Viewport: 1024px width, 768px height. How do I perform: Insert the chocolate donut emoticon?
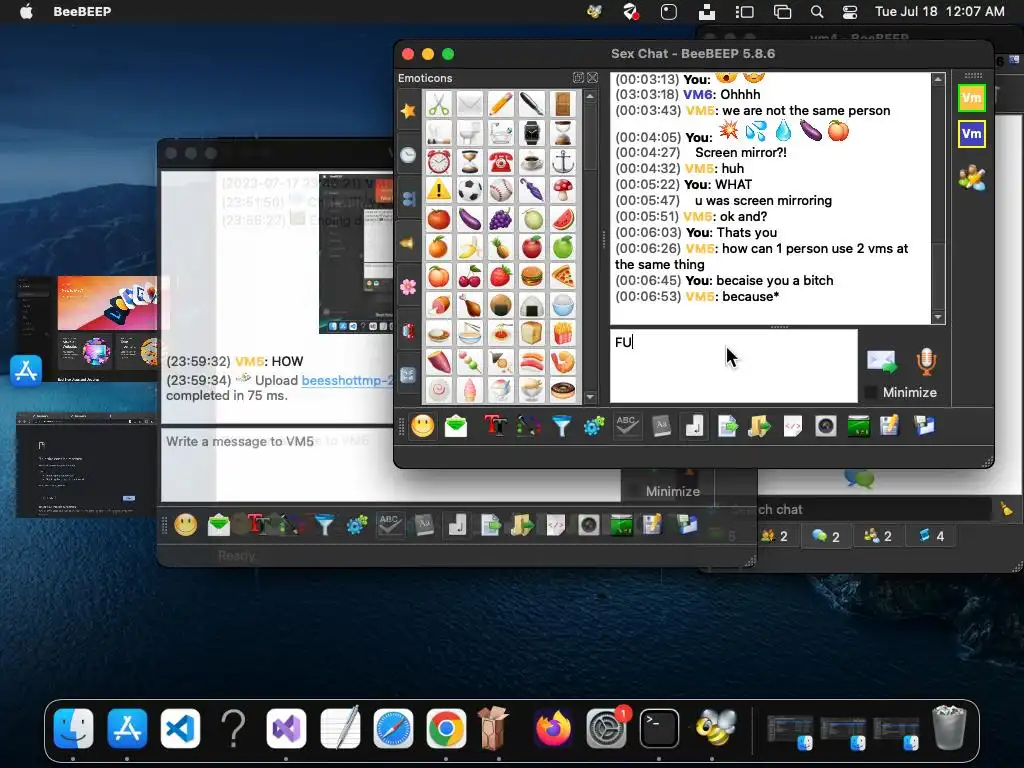tap(562, 390)
